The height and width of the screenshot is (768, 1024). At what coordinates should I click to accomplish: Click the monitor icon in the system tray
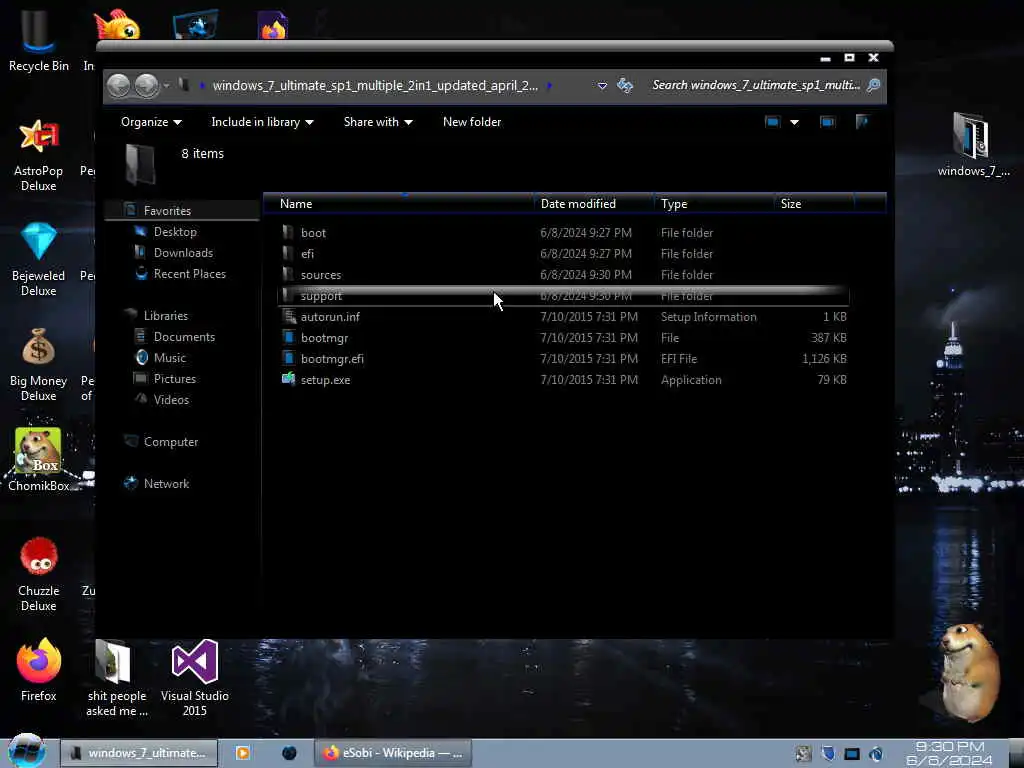852,754
